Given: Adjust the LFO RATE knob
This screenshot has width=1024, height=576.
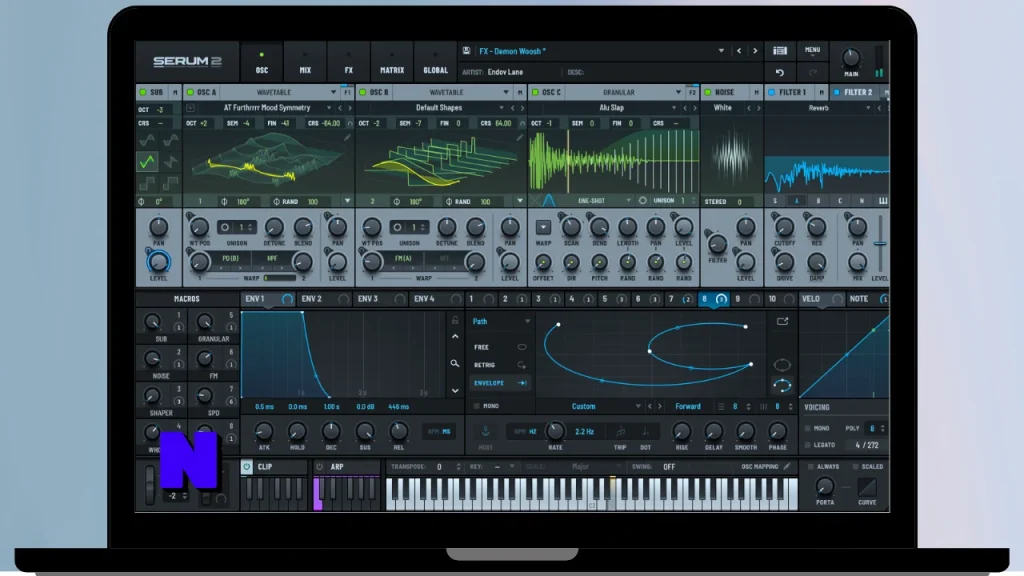Looking at the screenshot, I should click(x=555, y=431).
